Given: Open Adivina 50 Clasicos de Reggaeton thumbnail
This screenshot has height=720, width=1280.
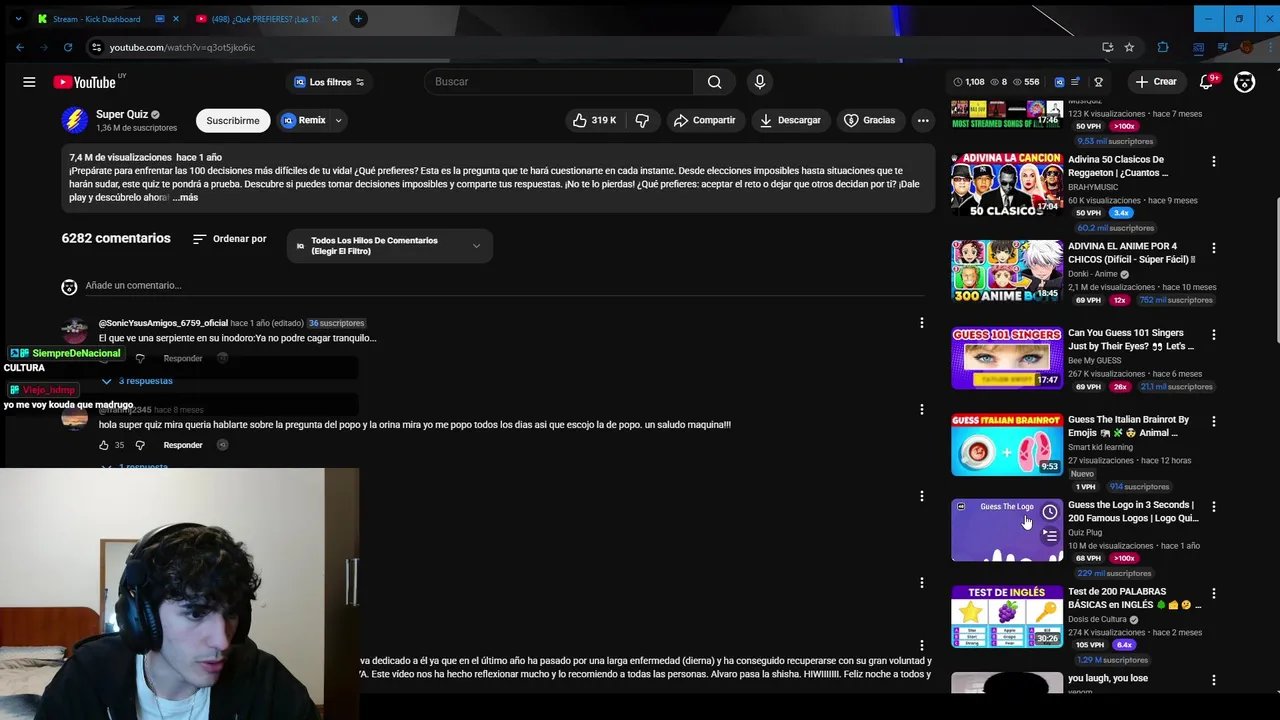Looking at the screenshot, I should pyautogui.click(x=1007, y=184).
